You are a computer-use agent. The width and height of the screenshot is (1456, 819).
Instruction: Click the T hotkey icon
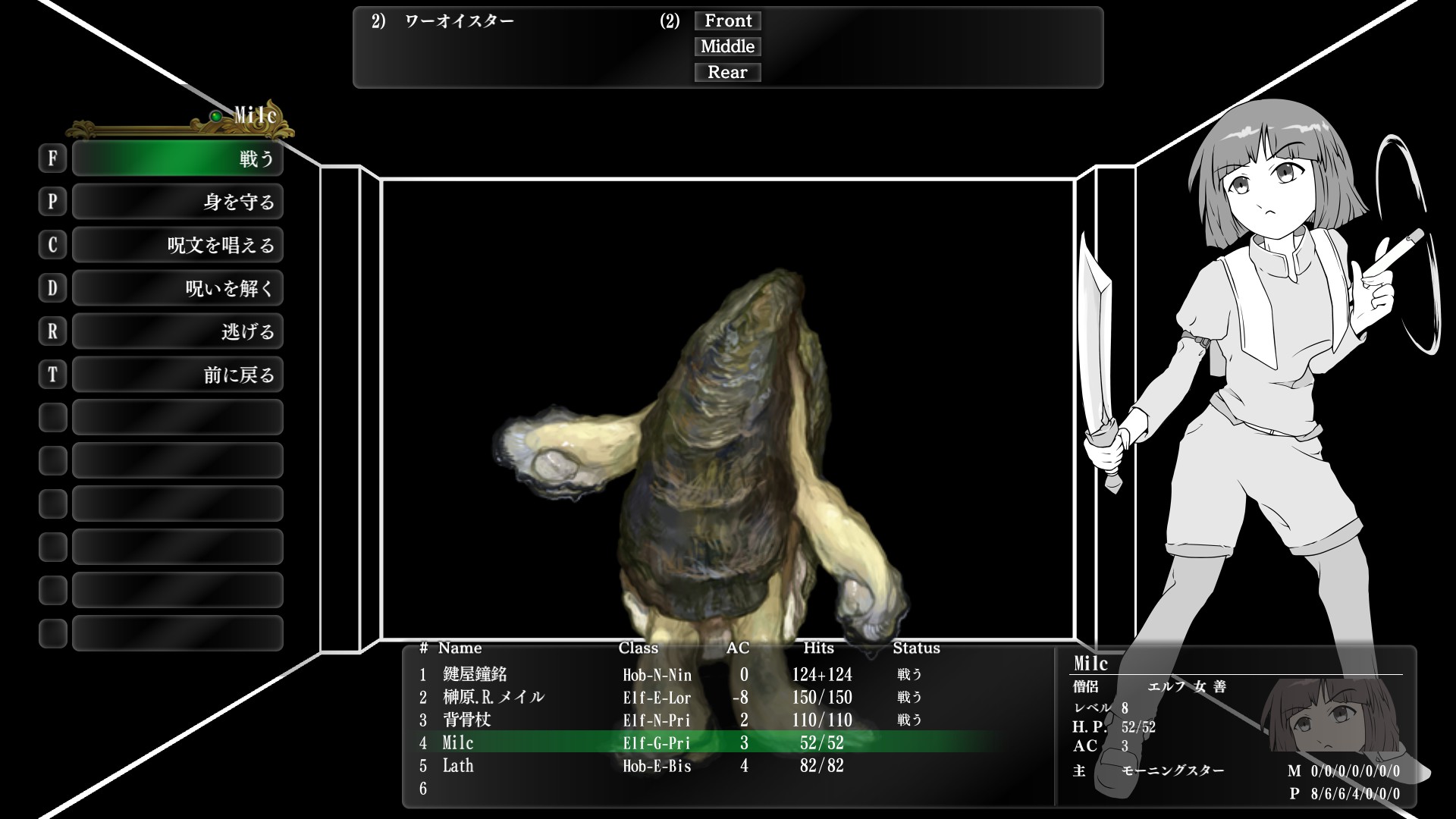[52, 375]
